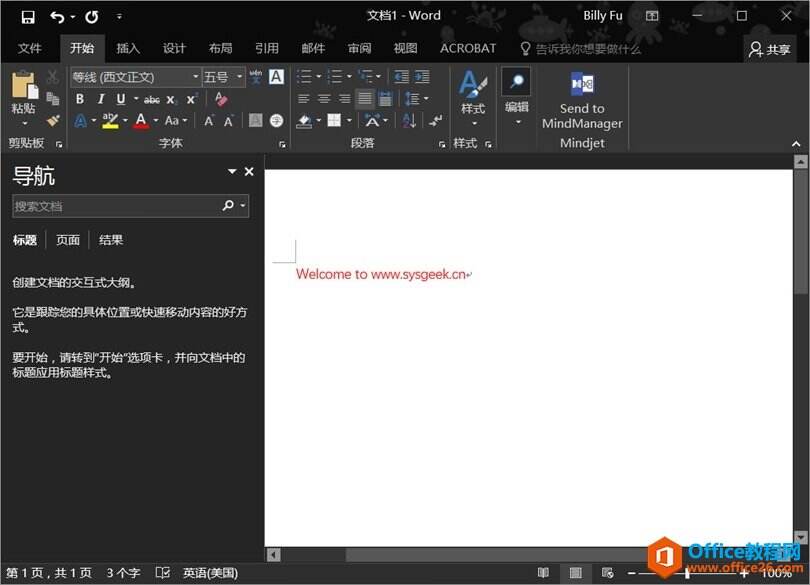
Task: Open Font dialog launcher
Action: 282,145
